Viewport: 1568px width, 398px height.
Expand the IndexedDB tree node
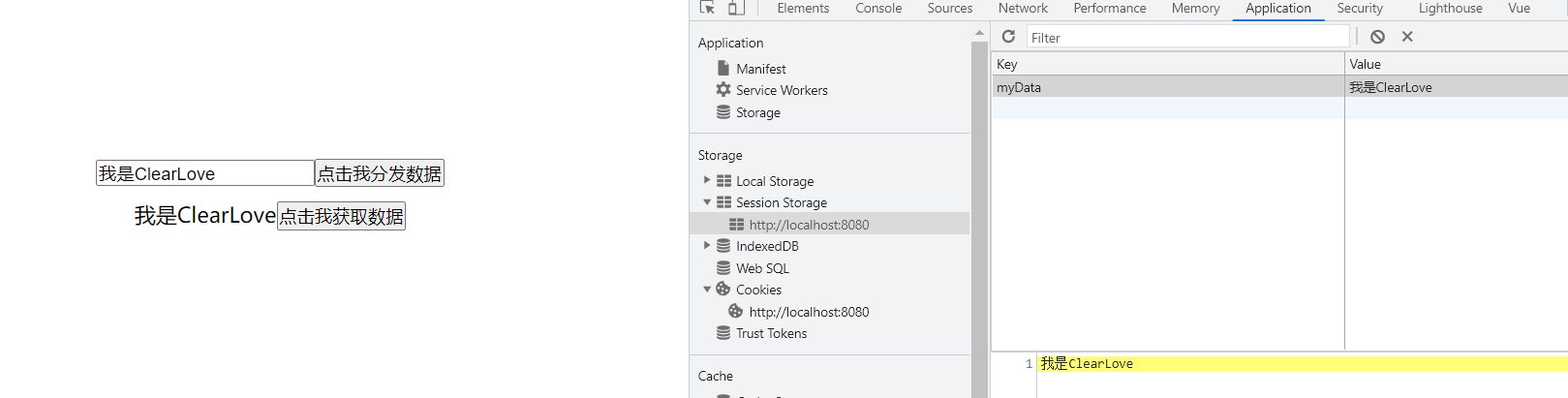click(707, 246)
